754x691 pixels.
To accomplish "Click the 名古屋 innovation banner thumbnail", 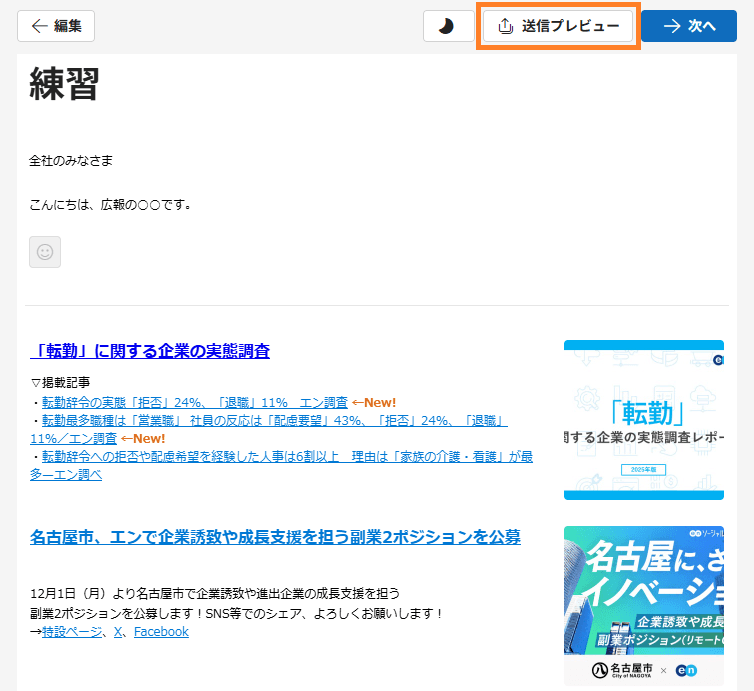I will click(x=643, y=605).
